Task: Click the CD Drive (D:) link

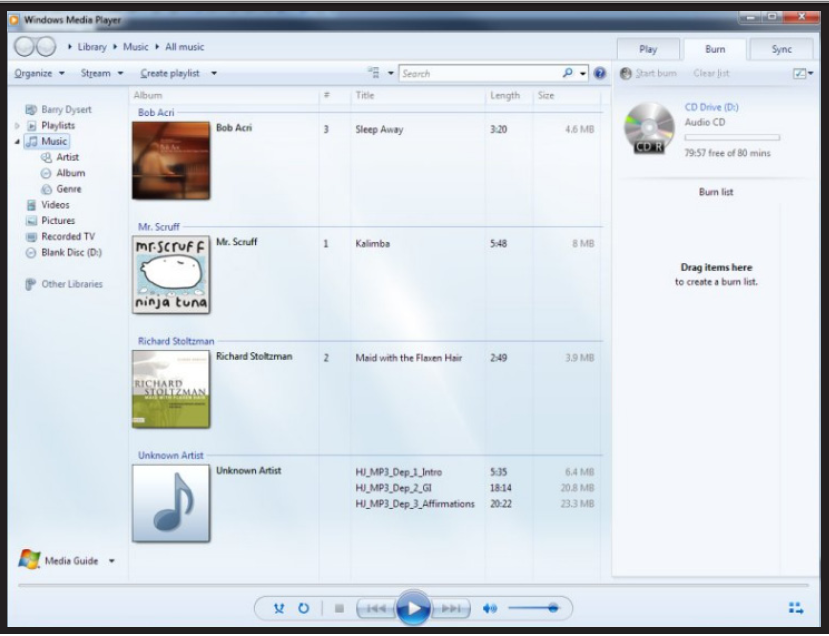Action: point(712,107)
